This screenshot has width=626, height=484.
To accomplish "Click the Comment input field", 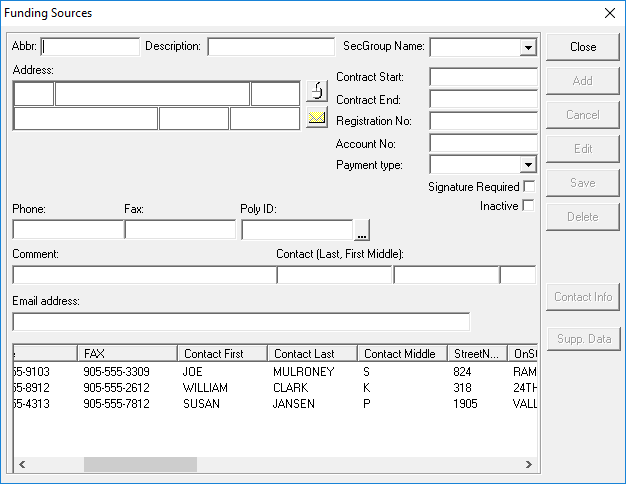I will [145, 275].
